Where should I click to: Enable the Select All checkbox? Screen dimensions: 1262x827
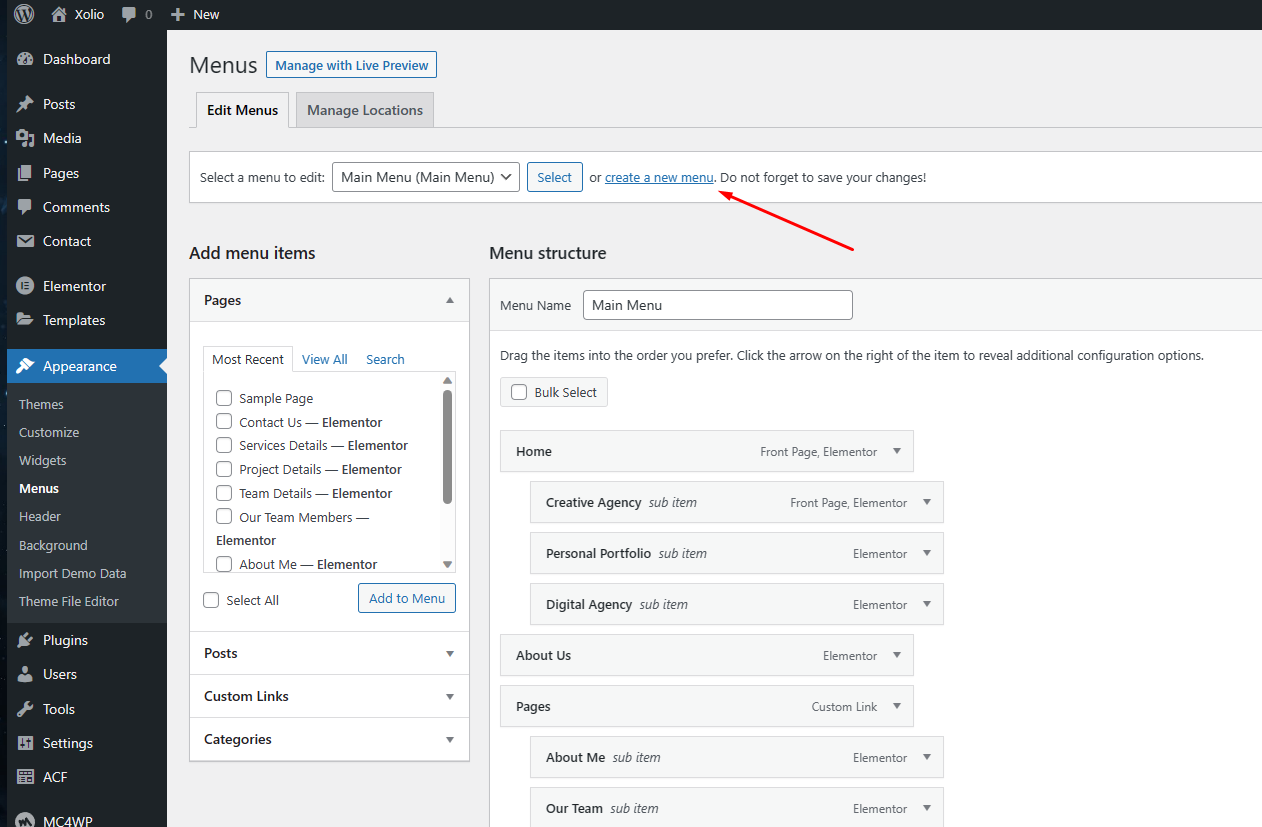(x=211, y=600)
